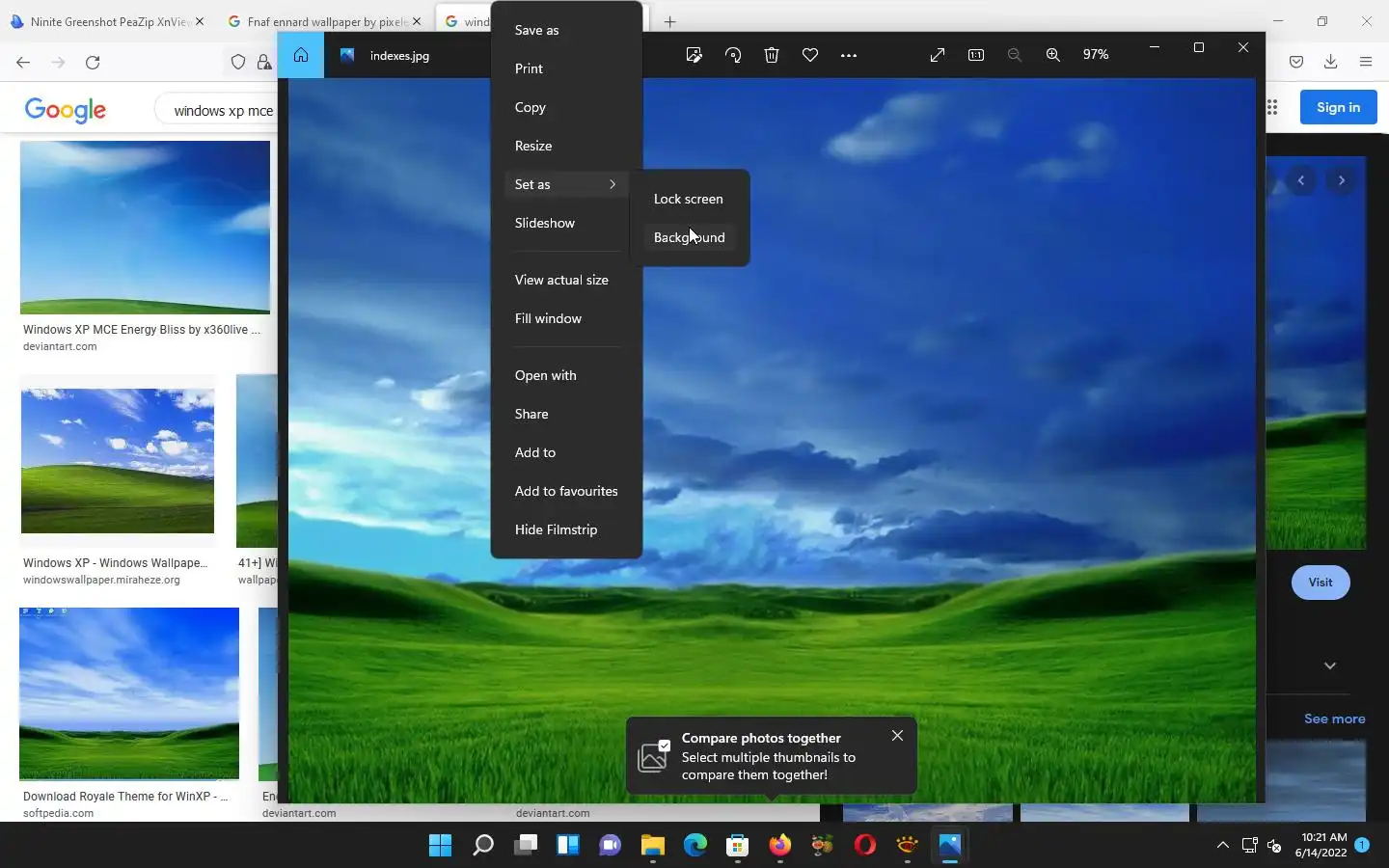1389x868 pixels.
Task: Switch to the Ninite Greenshot browser tab
Action: [x=106, y=21]
